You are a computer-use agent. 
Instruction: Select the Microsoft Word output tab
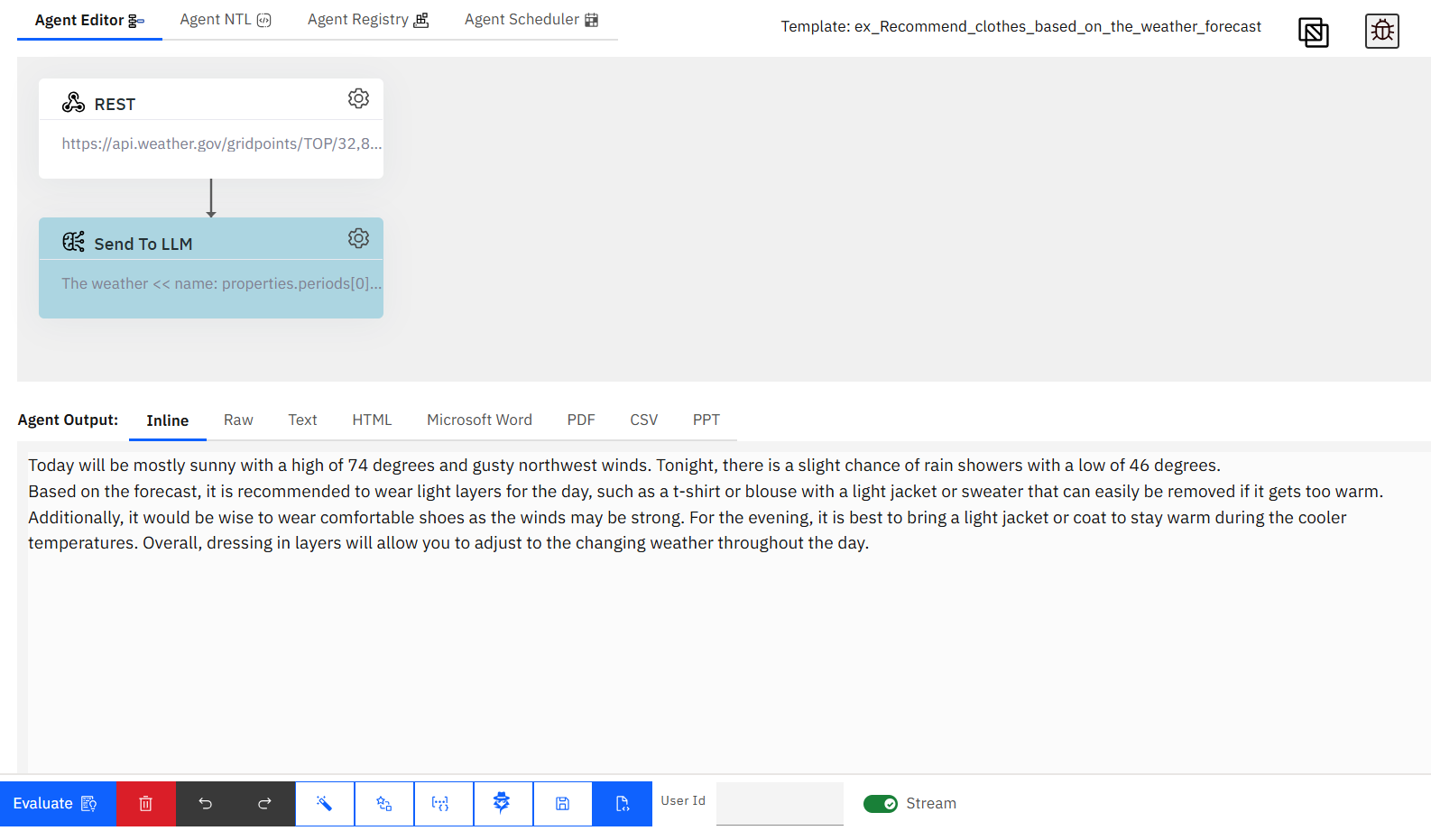(479, 420)
